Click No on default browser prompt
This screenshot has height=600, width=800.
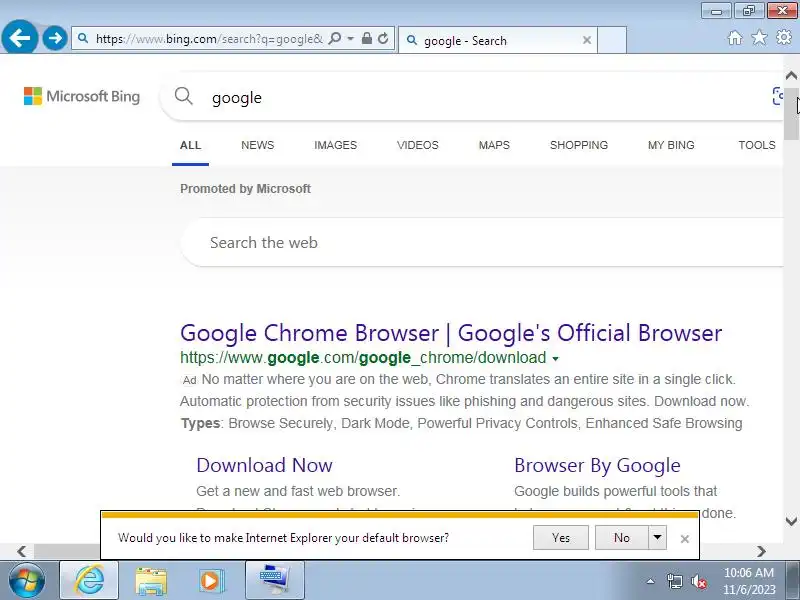click(x=621, y=538)
